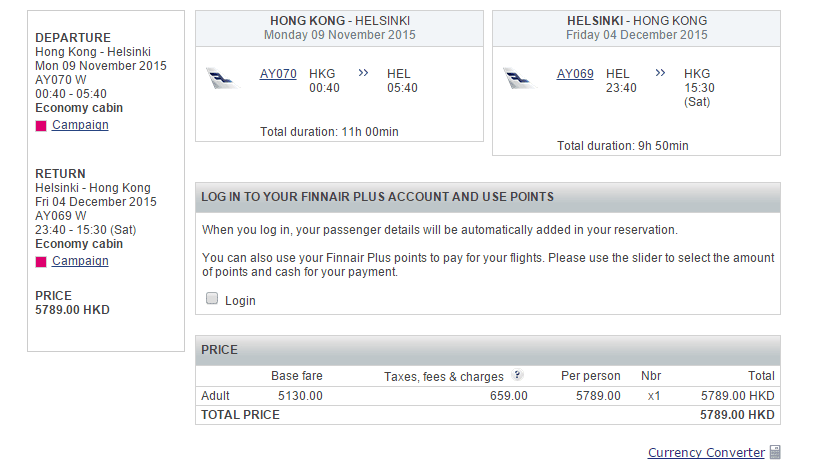Viewport: 826px width, 472px height.
Task: Open help icon next to Taxes, fees & charges
Action: 517,376
